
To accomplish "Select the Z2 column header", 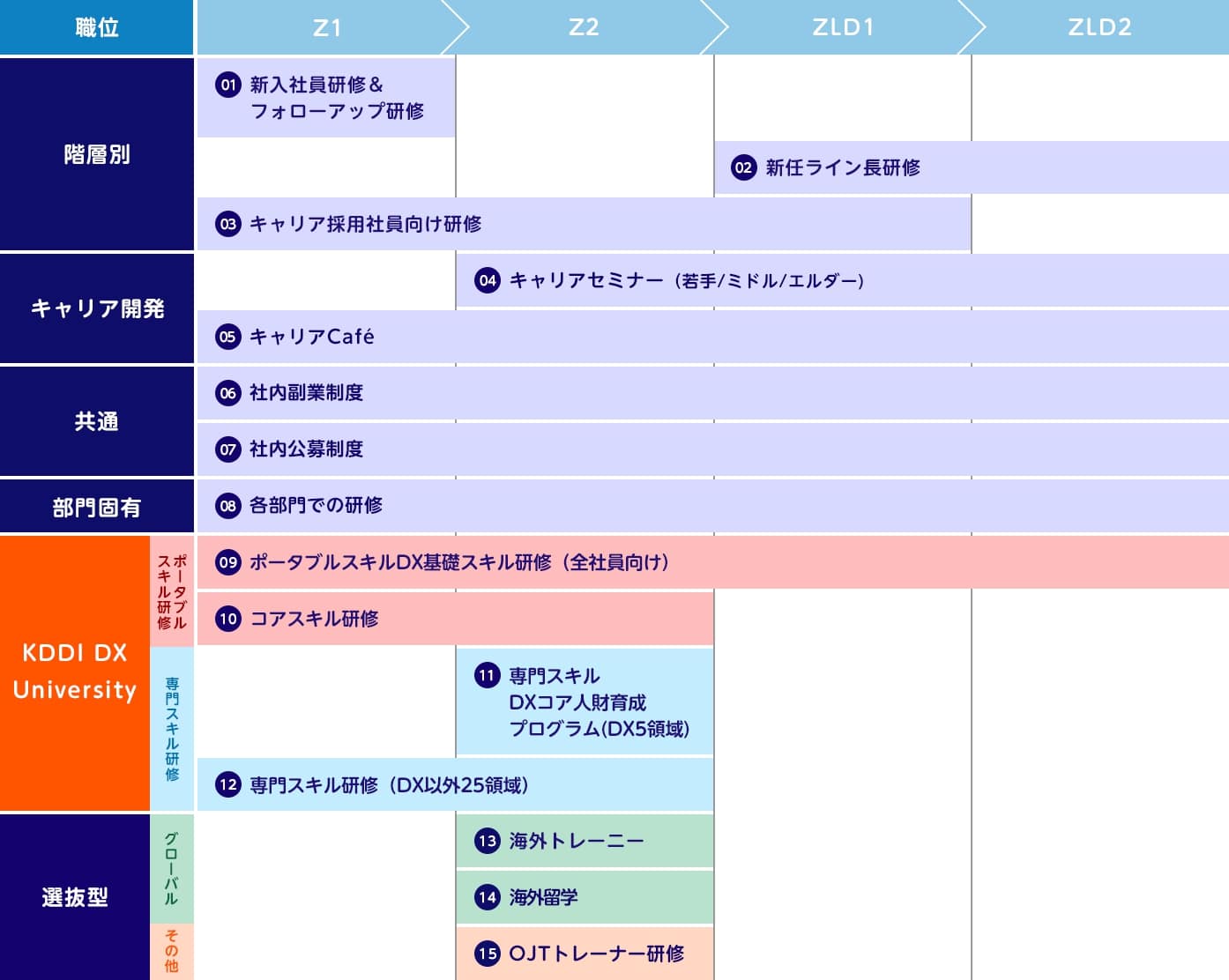I will tap(584, 27).
